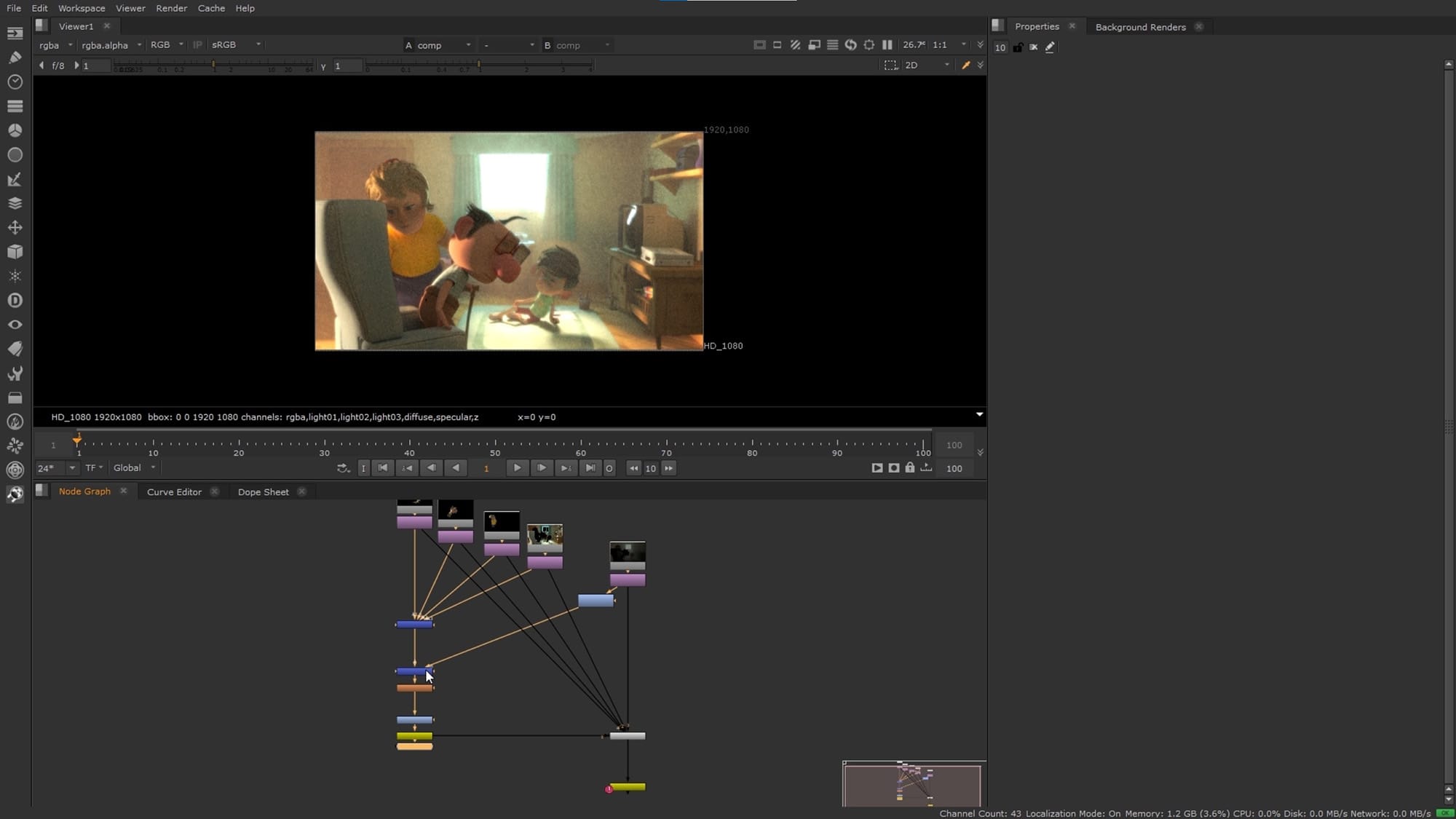Click the viewer overscan target icon
The width and height of the screenshot is (1456, 819).
pyautogui.click(x=869, y=44)
